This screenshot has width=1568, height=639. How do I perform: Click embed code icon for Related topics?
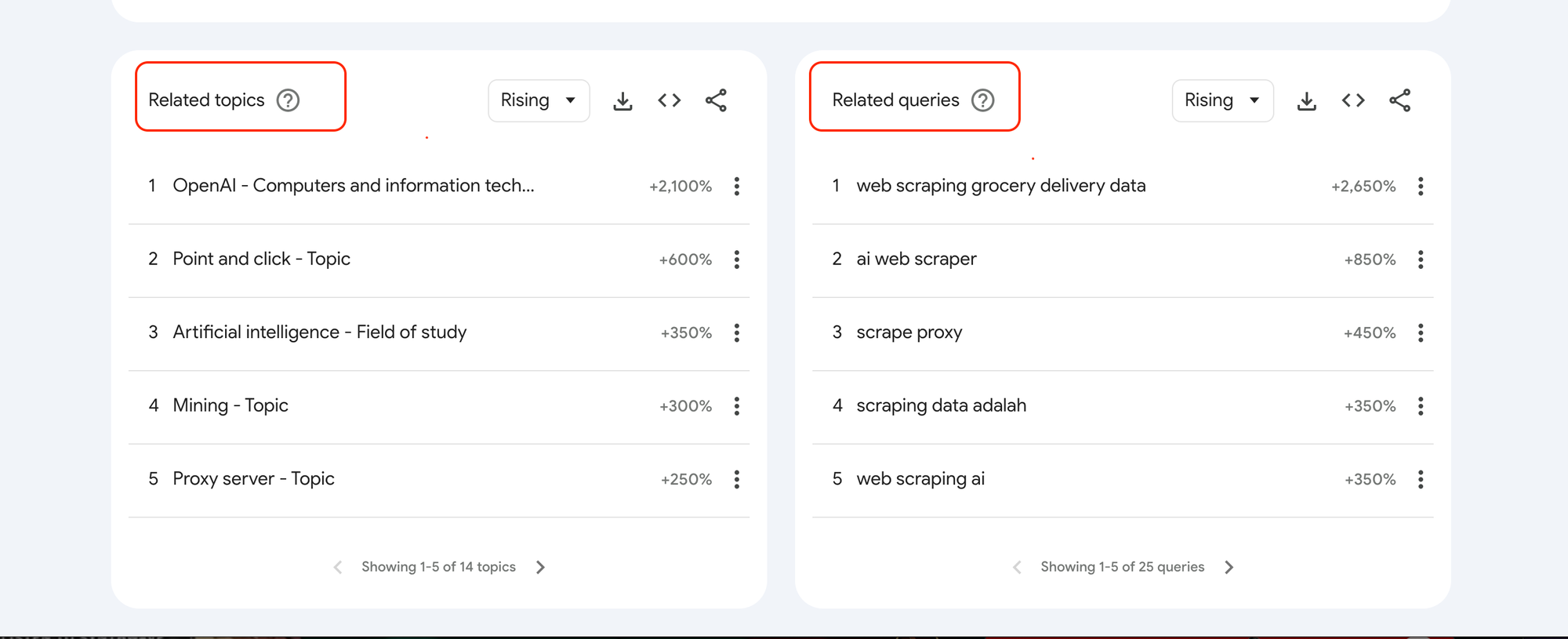(x=670, y=100)
